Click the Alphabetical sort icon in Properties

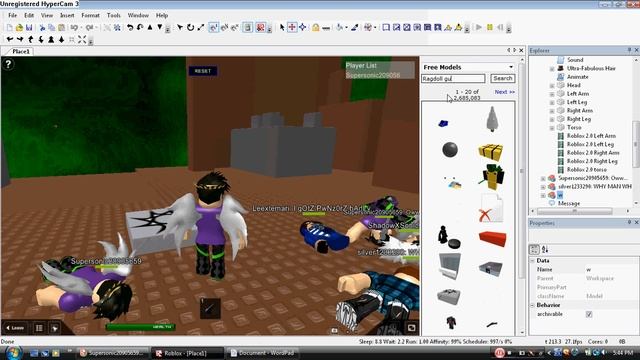[x=545, y=249]
